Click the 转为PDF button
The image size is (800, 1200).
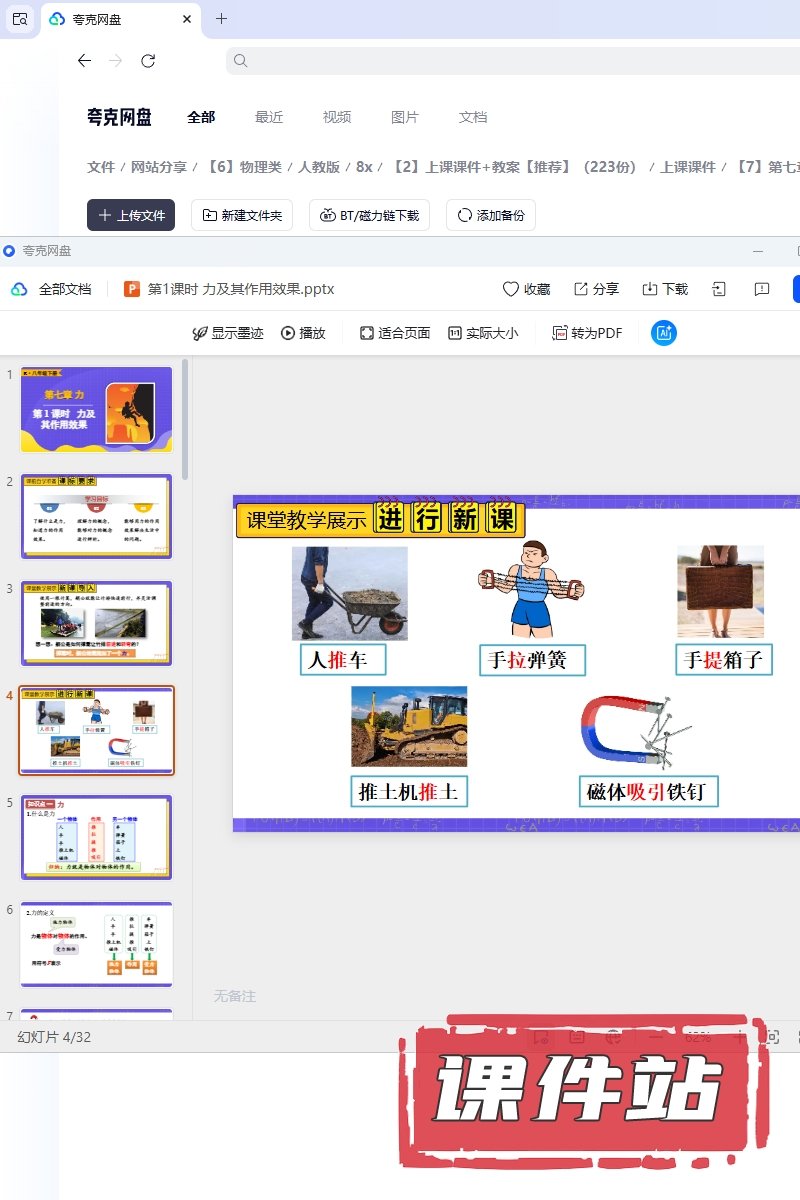(587, 333)
